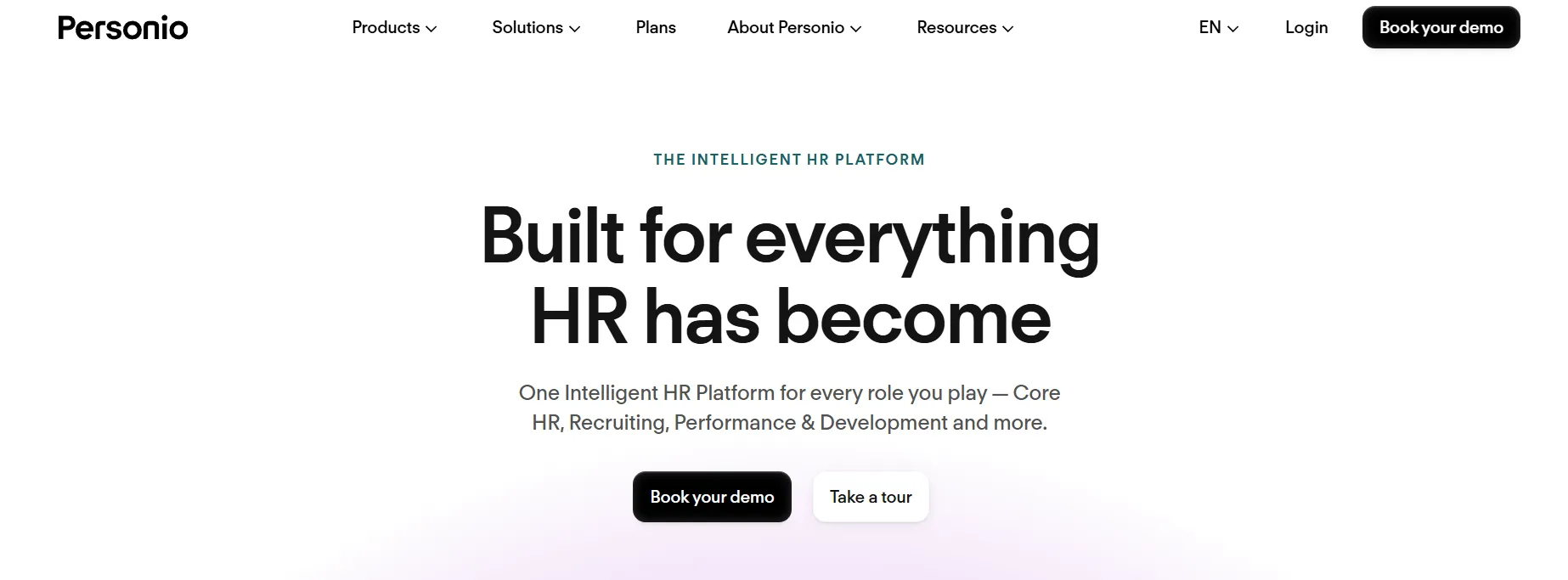Expand the Solutions navigation menu

coord(527,28)
